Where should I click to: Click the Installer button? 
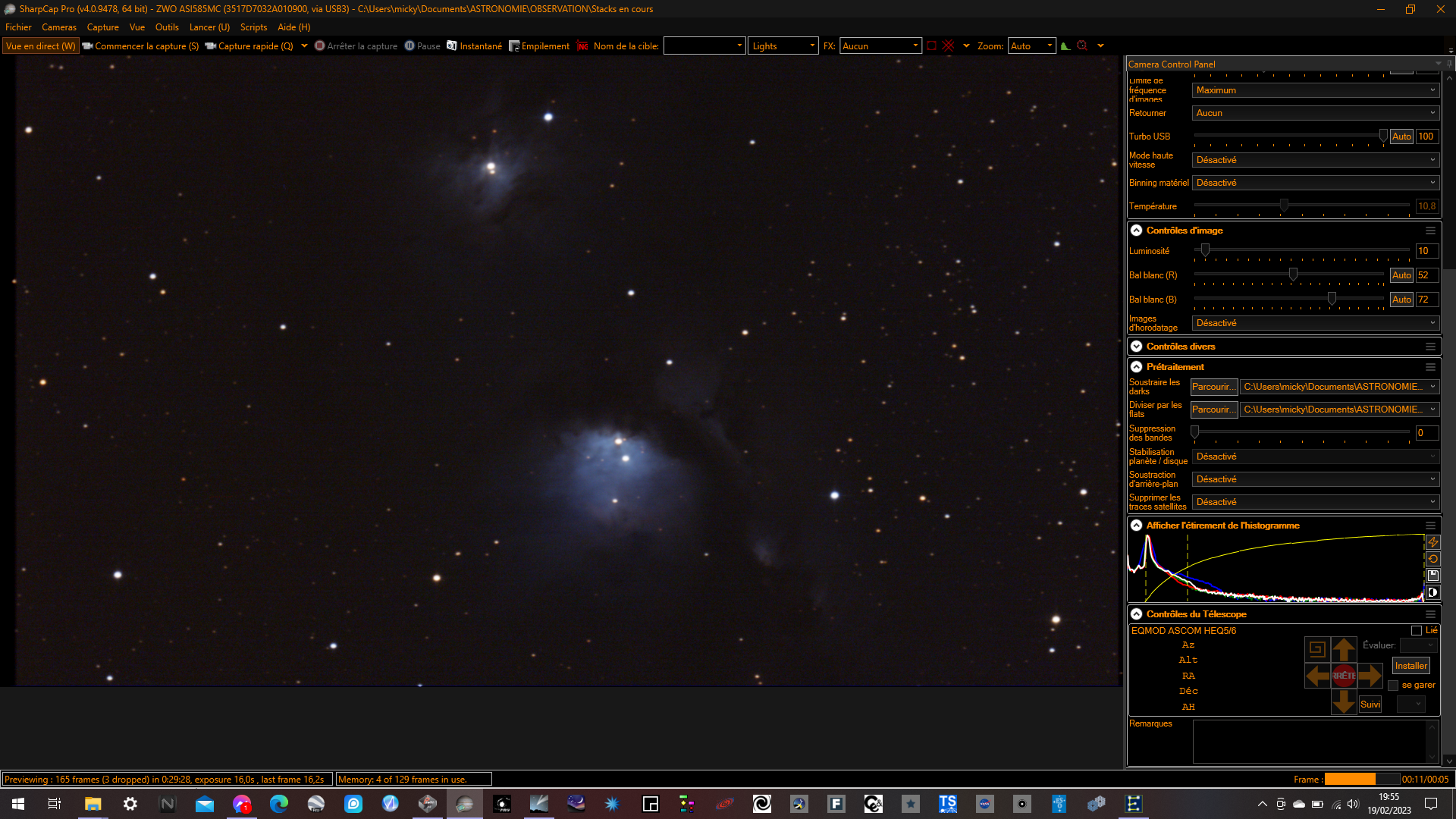click(1410, 666)
